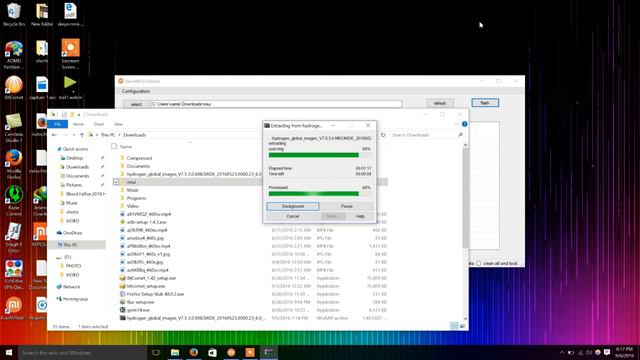Open the Store from the taskbar
The image size is (640, 360).
pyautogui.click(x=212, y=352)
